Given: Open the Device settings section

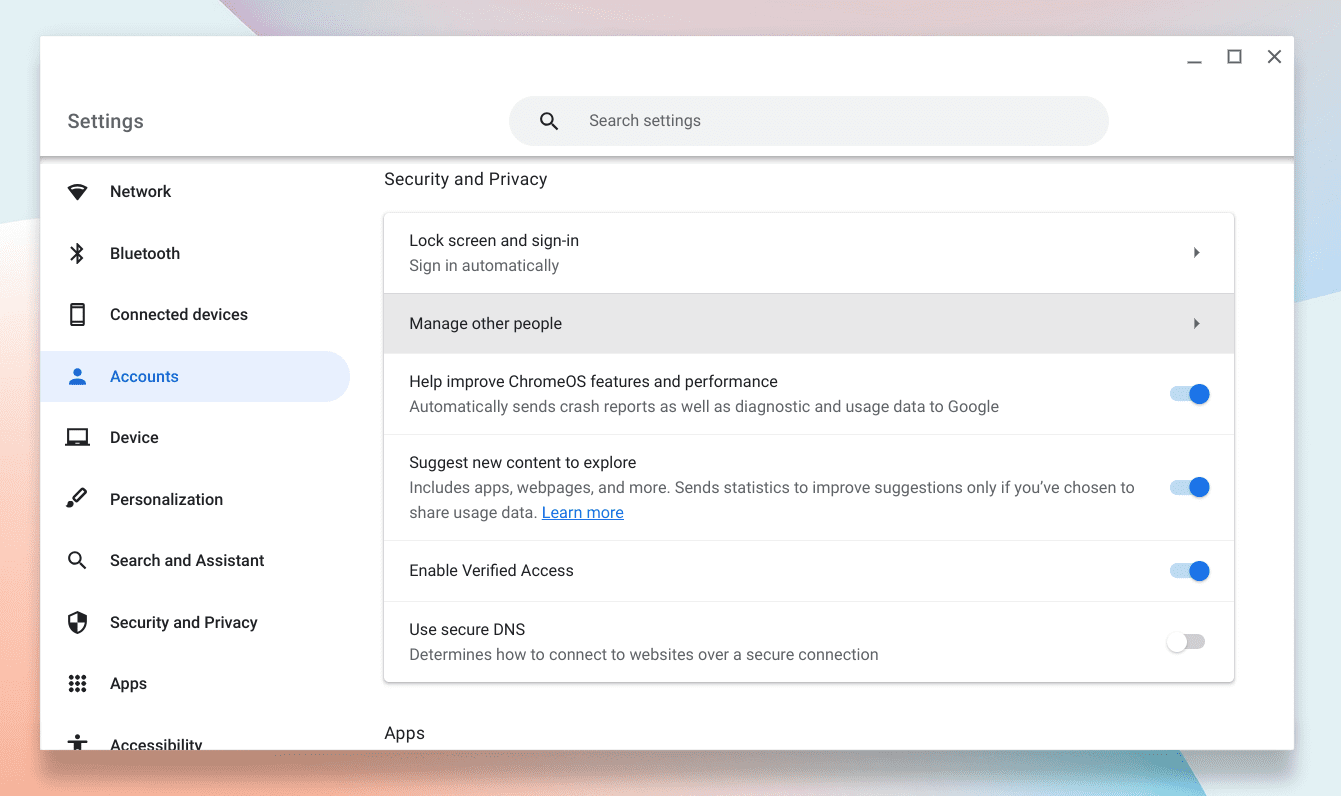Looking at the screenshot, I should coord(195,438).
